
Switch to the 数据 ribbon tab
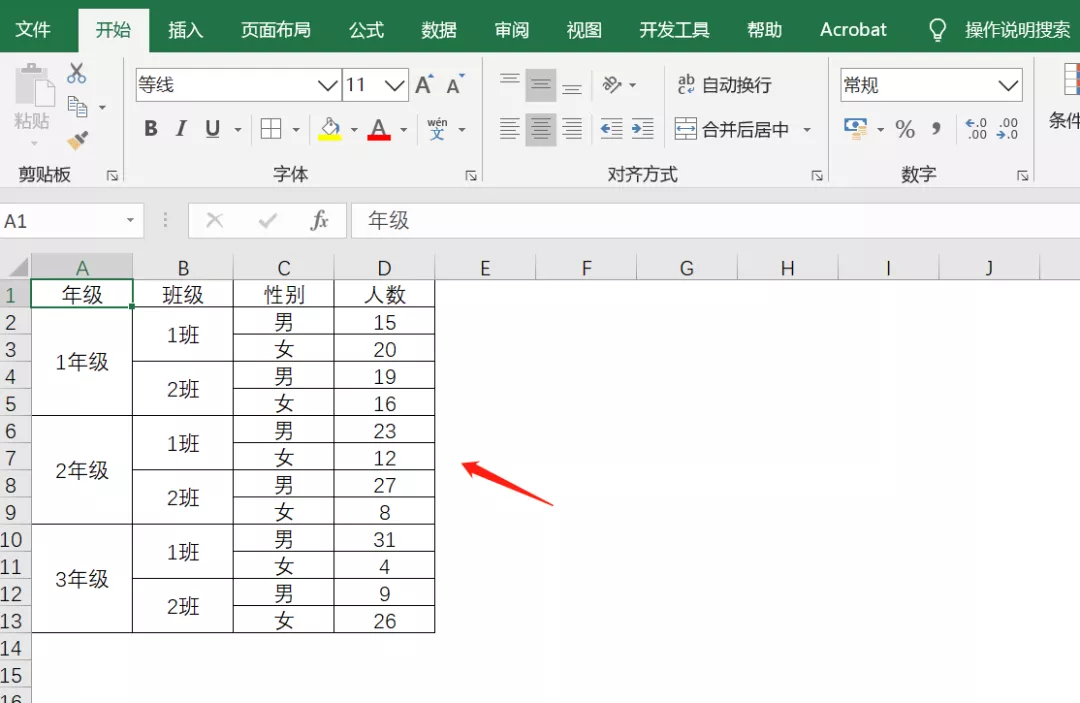click(x=439, y=30)
